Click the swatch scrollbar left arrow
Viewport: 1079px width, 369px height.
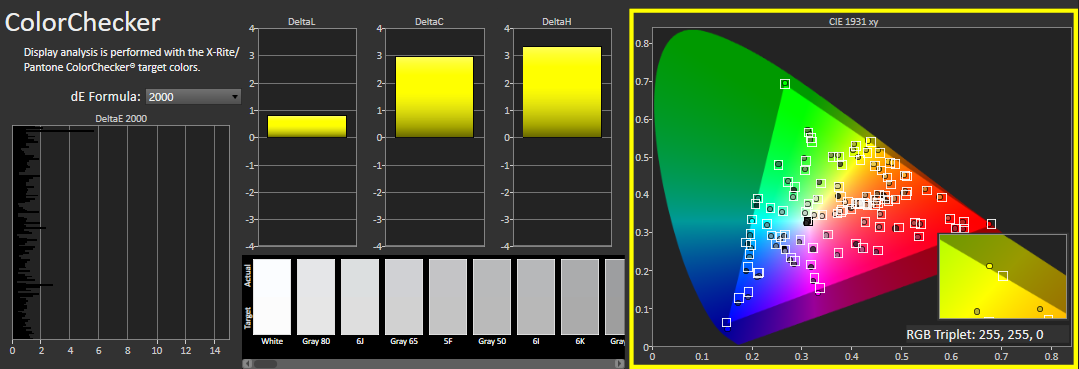(247, 363)
